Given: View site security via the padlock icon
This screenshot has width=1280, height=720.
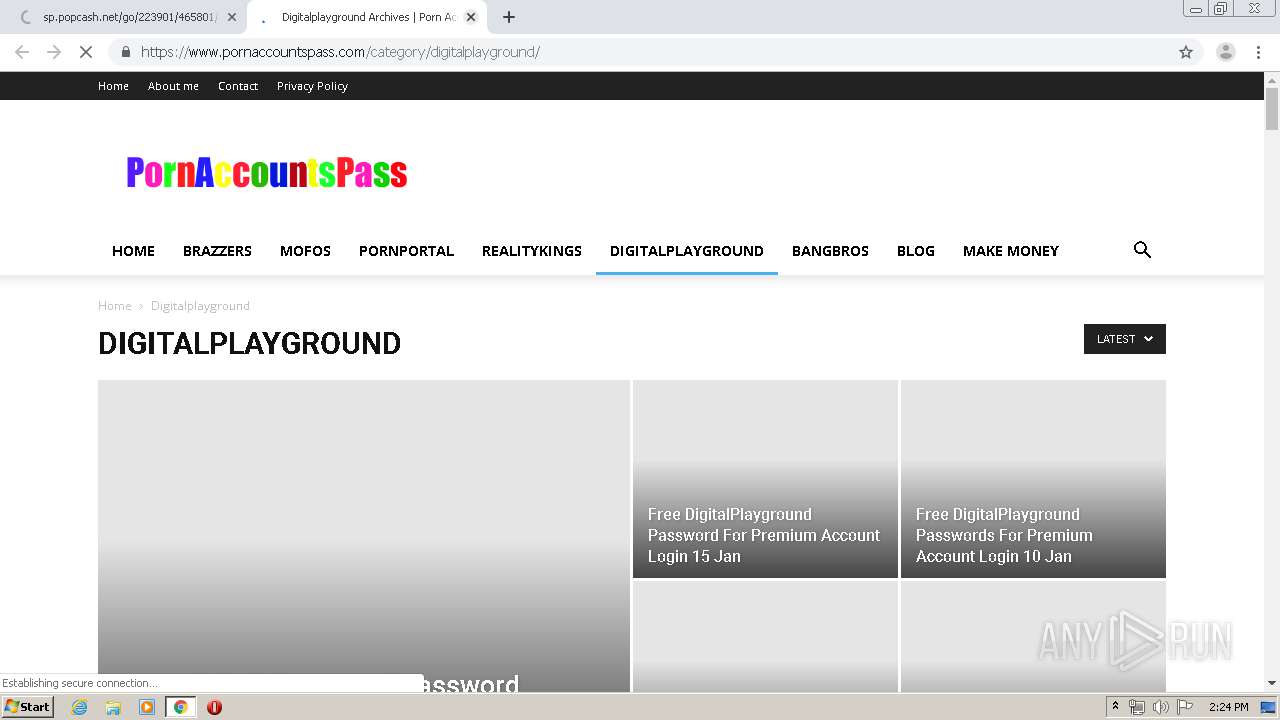Looking at the screenshot, I should [x=125, y=52].
